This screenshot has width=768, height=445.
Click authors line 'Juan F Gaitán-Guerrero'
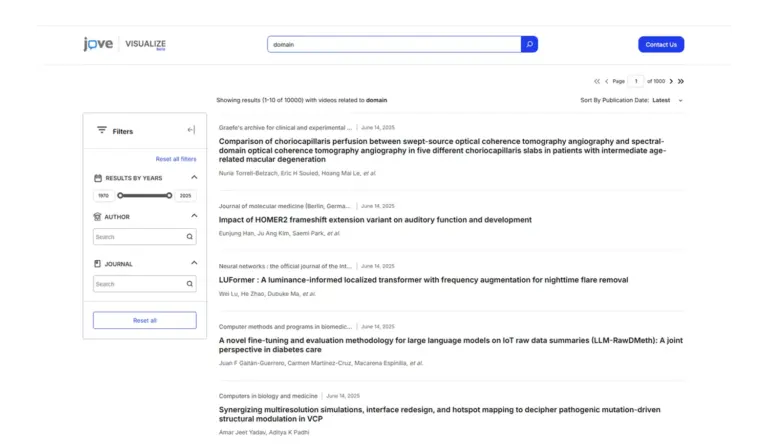coord(321,363)
